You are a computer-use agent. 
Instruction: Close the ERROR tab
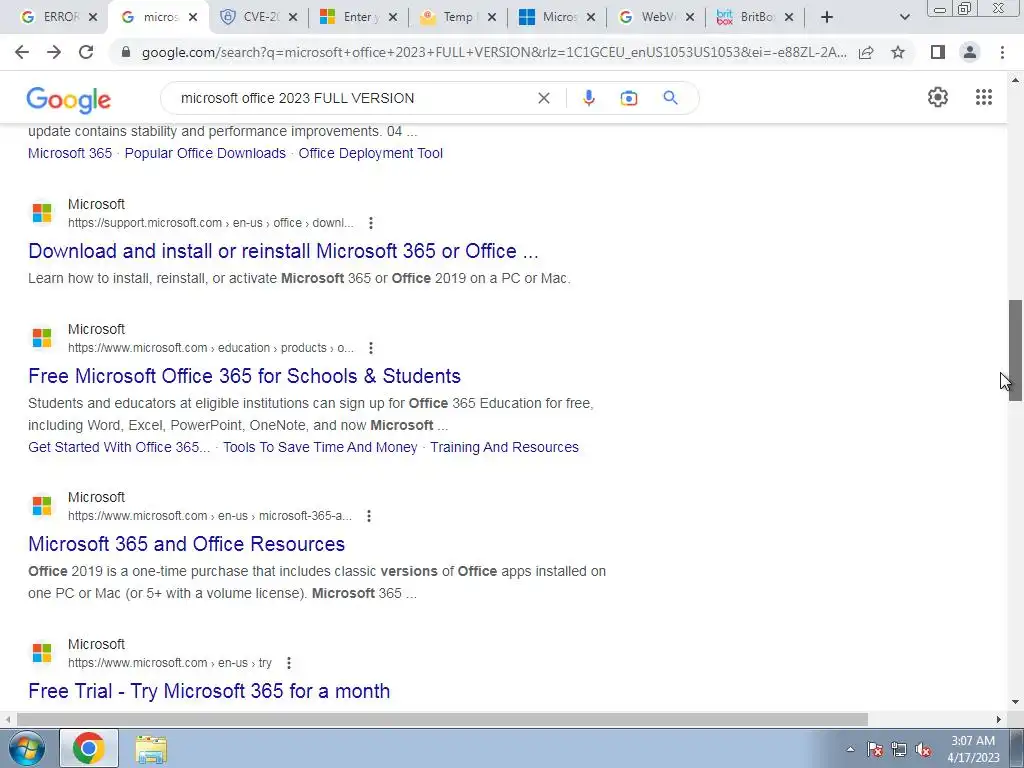pyautogui.click(x=93, y=17)
